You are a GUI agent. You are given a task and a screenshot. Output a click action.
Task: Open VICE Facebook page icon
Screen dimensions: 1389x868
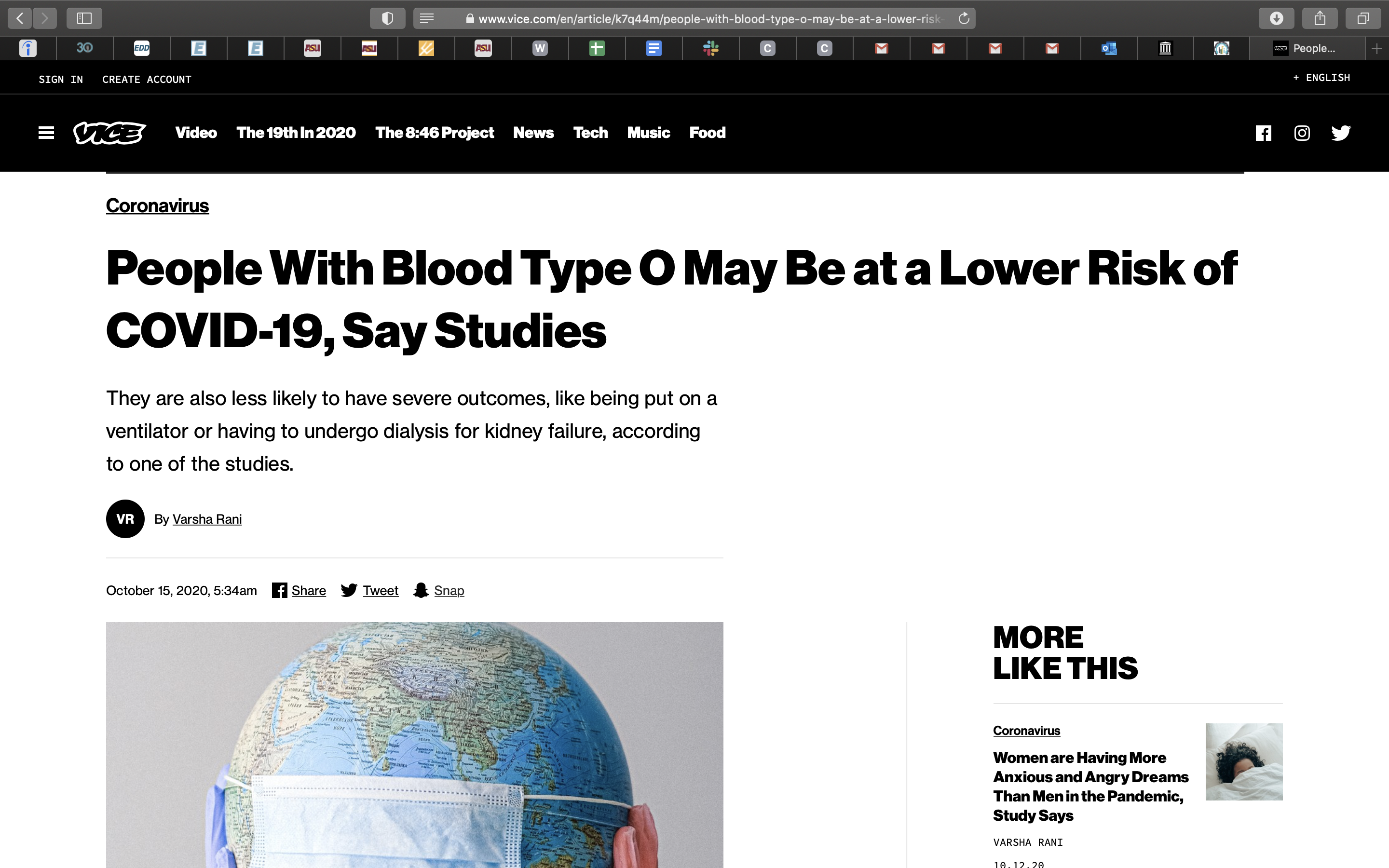(x=1263, y=133)
